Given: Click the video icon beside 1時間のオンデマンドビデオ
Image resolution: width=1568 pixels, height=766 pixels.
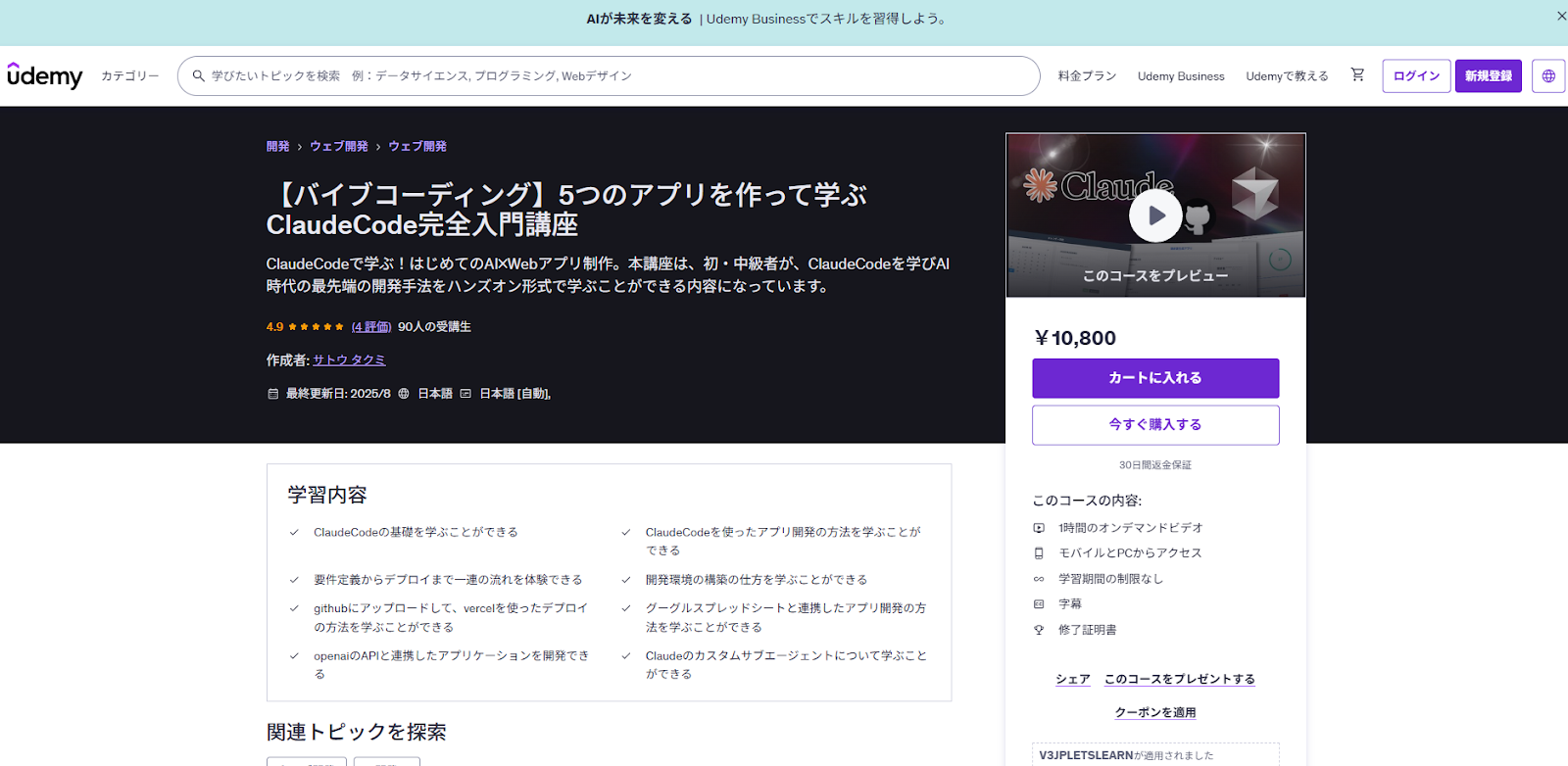Looking at the screenshot, I should pos(1039,528).
